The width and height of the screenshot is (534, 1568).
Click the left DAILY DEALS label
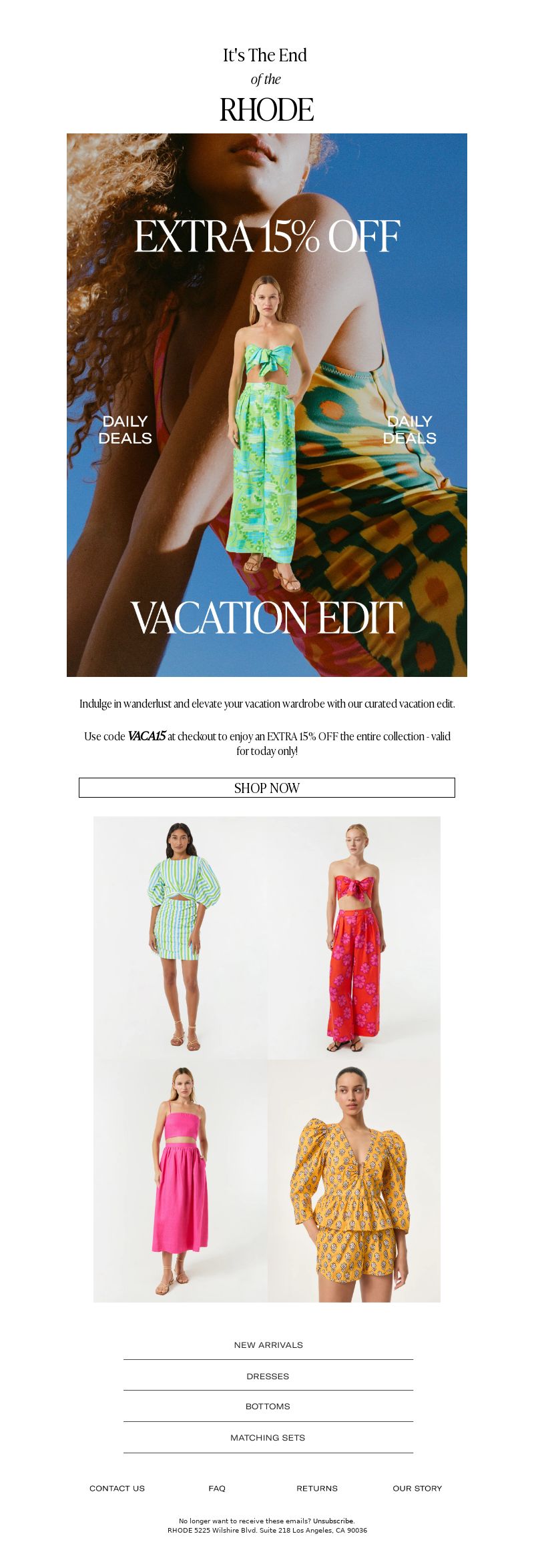coord(125,430)
